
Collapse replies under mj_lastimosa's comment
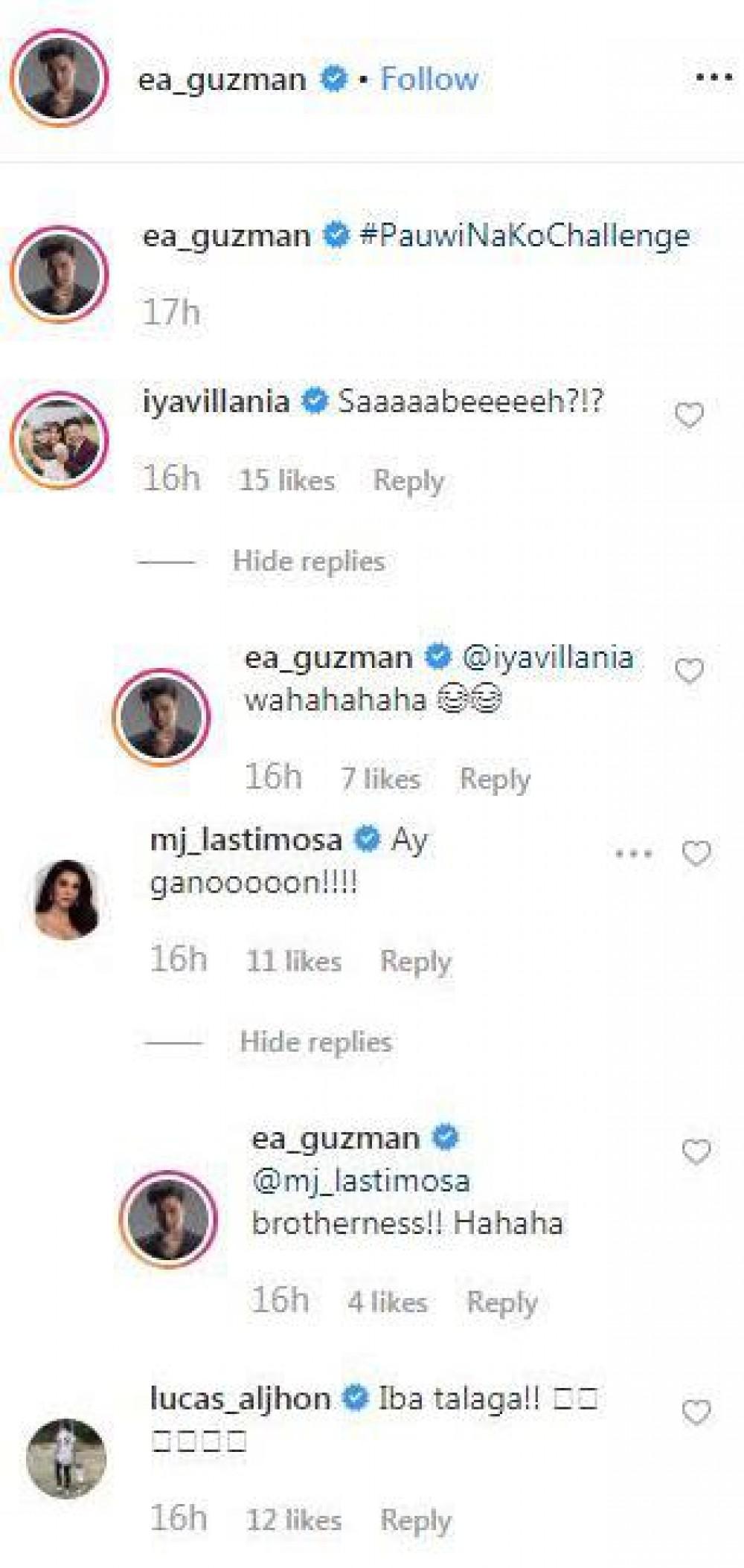click(315, 1042)
